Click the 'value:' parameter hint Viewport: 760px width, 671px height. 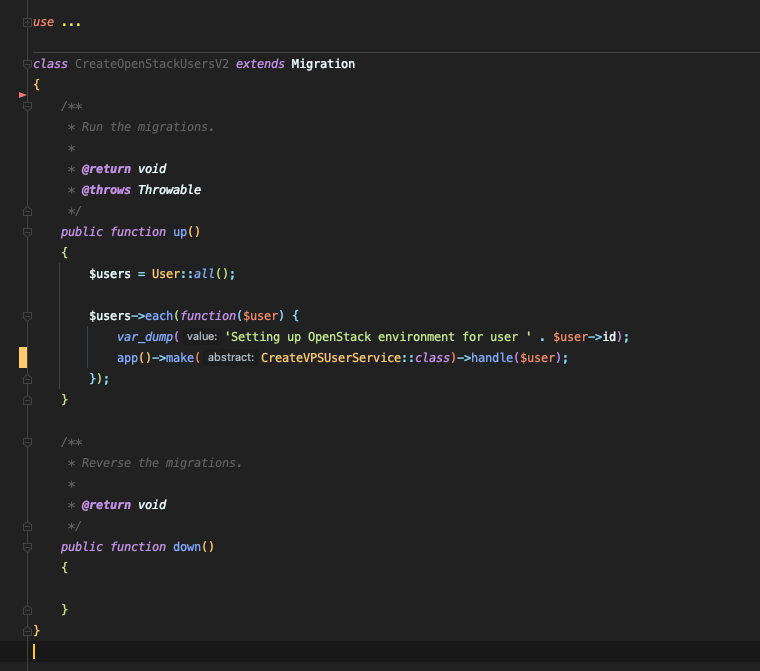click(x=202, y=337)
